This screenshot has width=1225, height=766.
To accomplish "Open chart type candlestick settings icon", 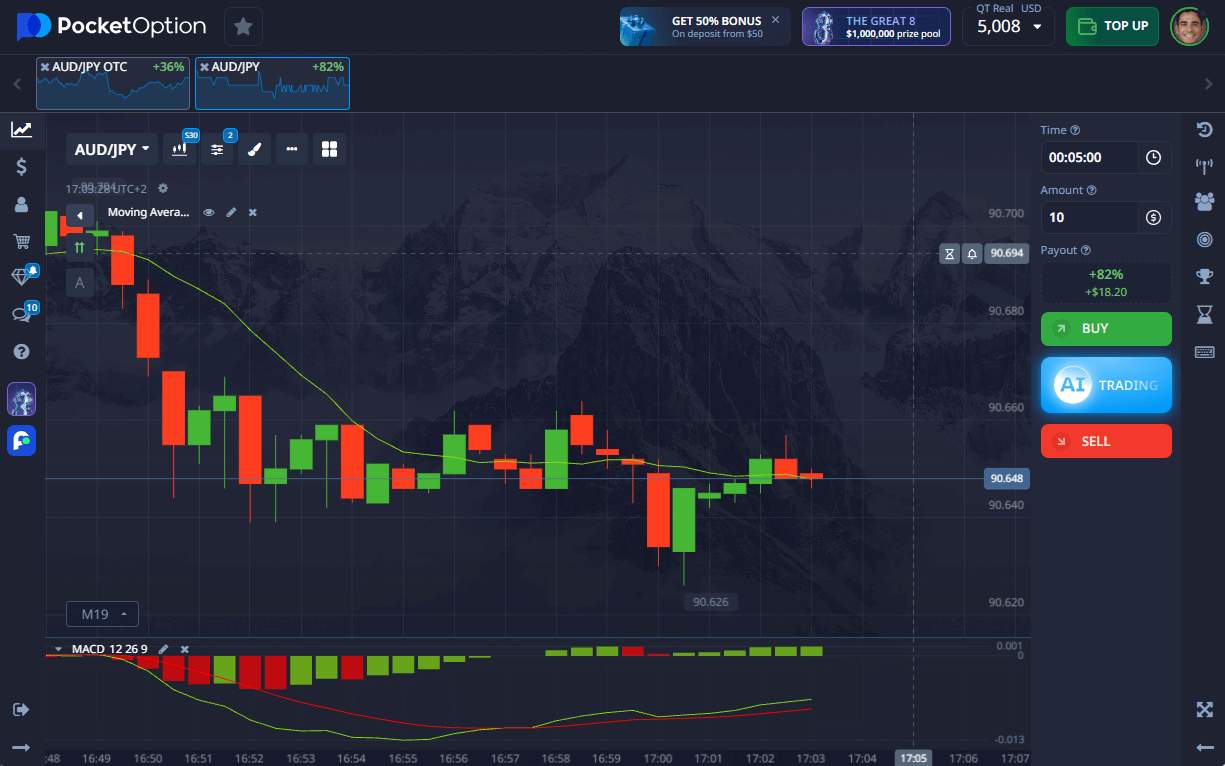I will pos(180,150).
